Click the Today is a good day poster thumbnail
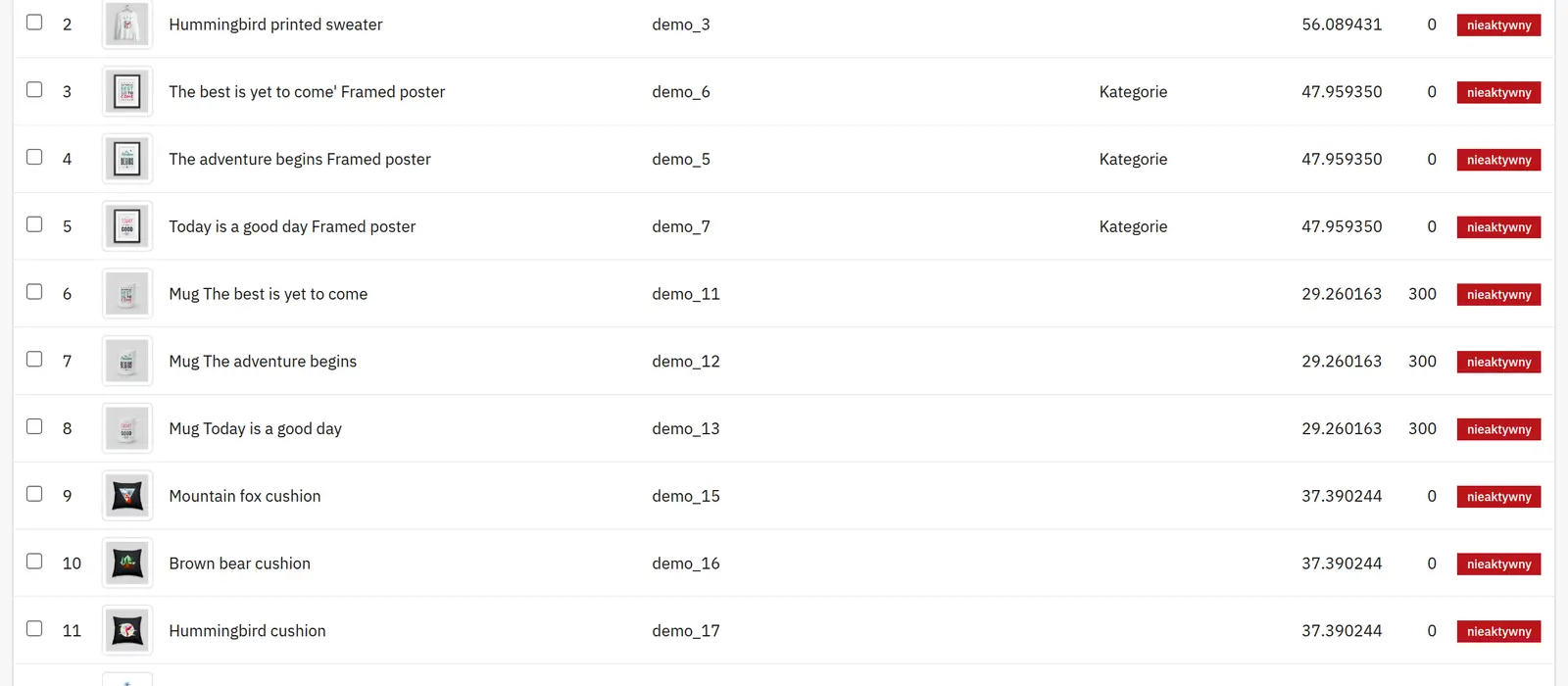The height and width of the screenshot is (686, 1568). coord(127,226)
